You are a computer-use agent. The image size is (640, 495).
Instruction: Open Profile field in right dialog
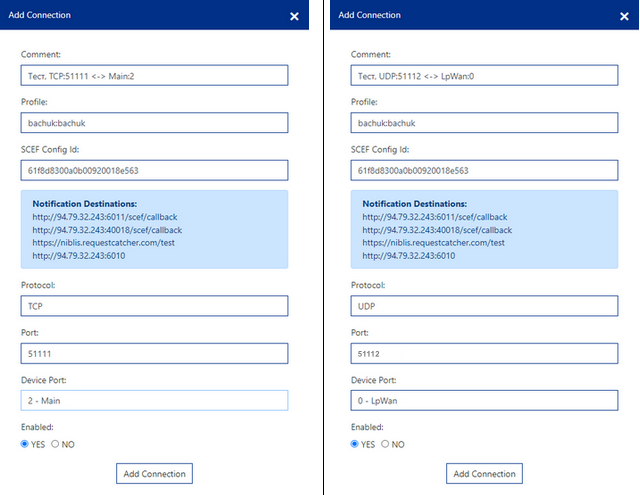point(484,123)
